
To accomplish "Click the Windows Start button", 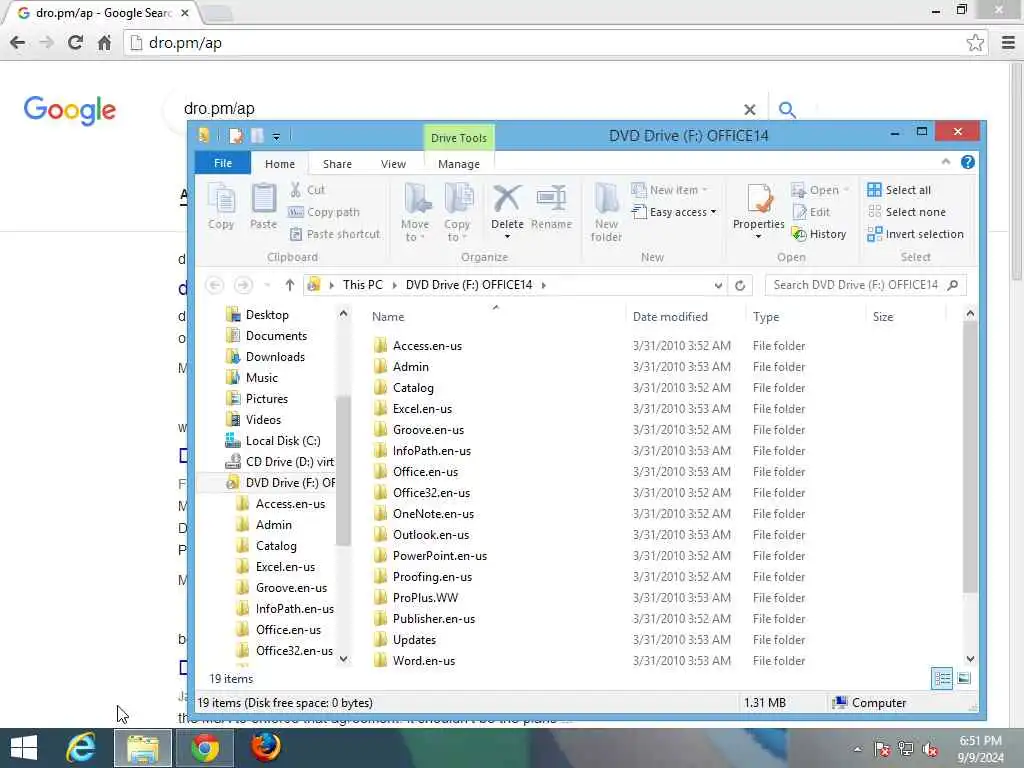I will coord(24,748).
